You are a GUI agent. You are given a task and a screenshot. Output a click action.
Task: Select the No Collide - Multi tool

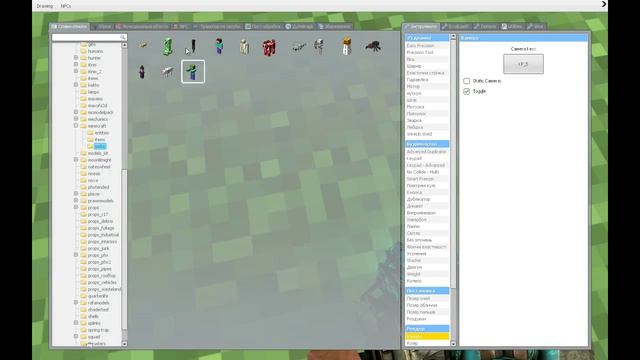click(427, 172)
